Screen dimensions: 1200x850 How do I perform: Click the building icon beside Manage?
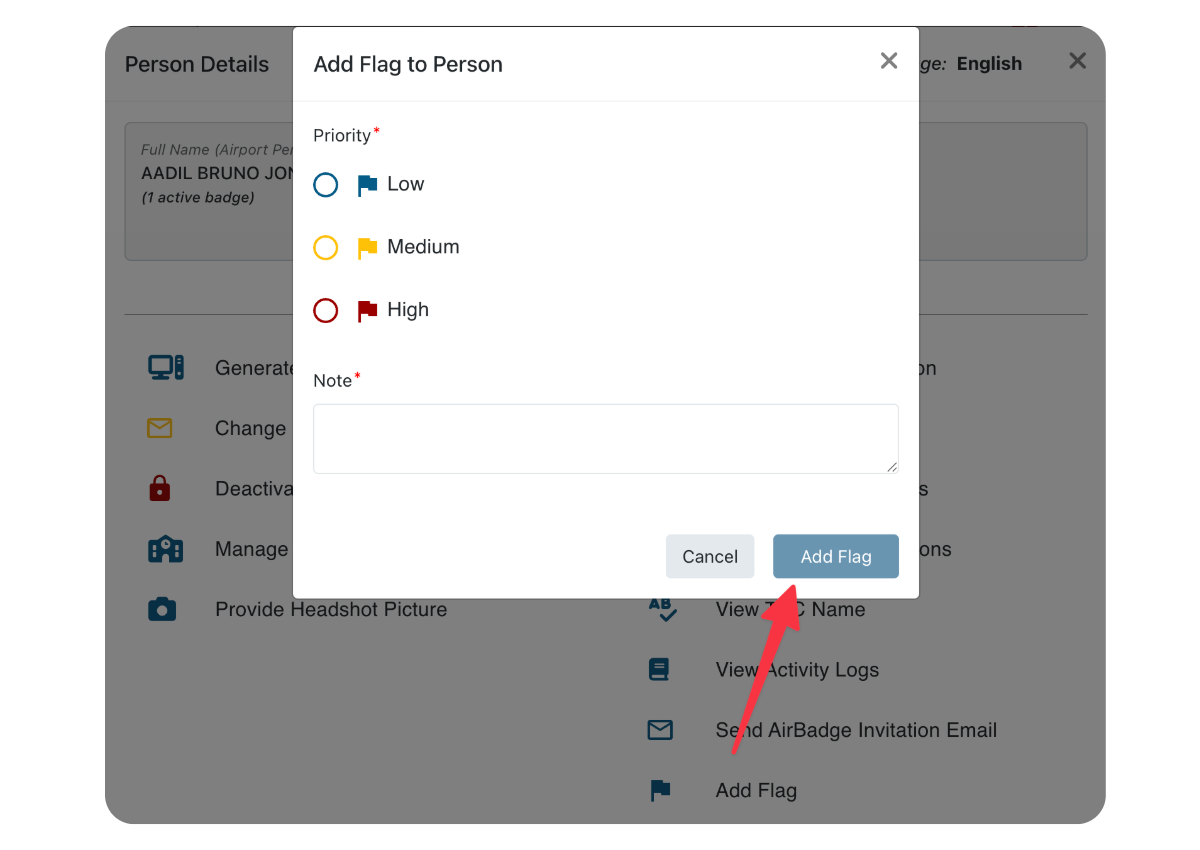[x=165, y=549]
